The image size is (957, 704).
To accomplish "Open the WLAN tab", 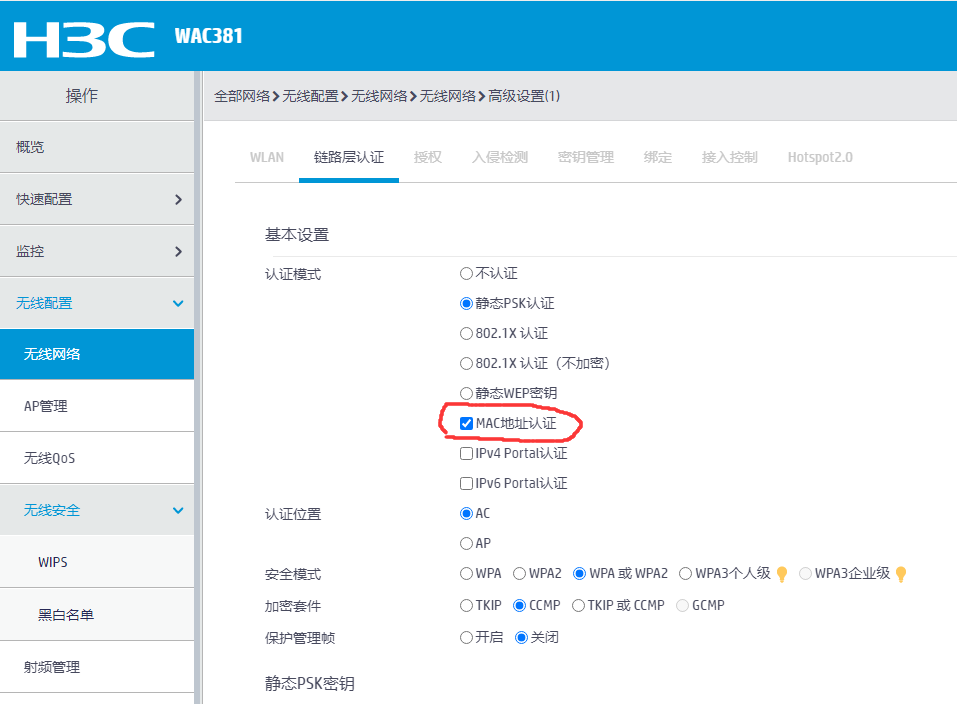I will tap(267, 158).
